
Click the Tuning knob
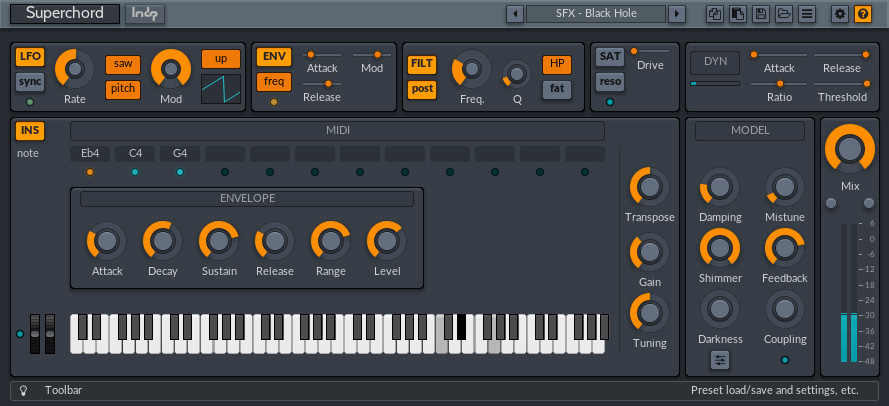click(x=650, y=313)
